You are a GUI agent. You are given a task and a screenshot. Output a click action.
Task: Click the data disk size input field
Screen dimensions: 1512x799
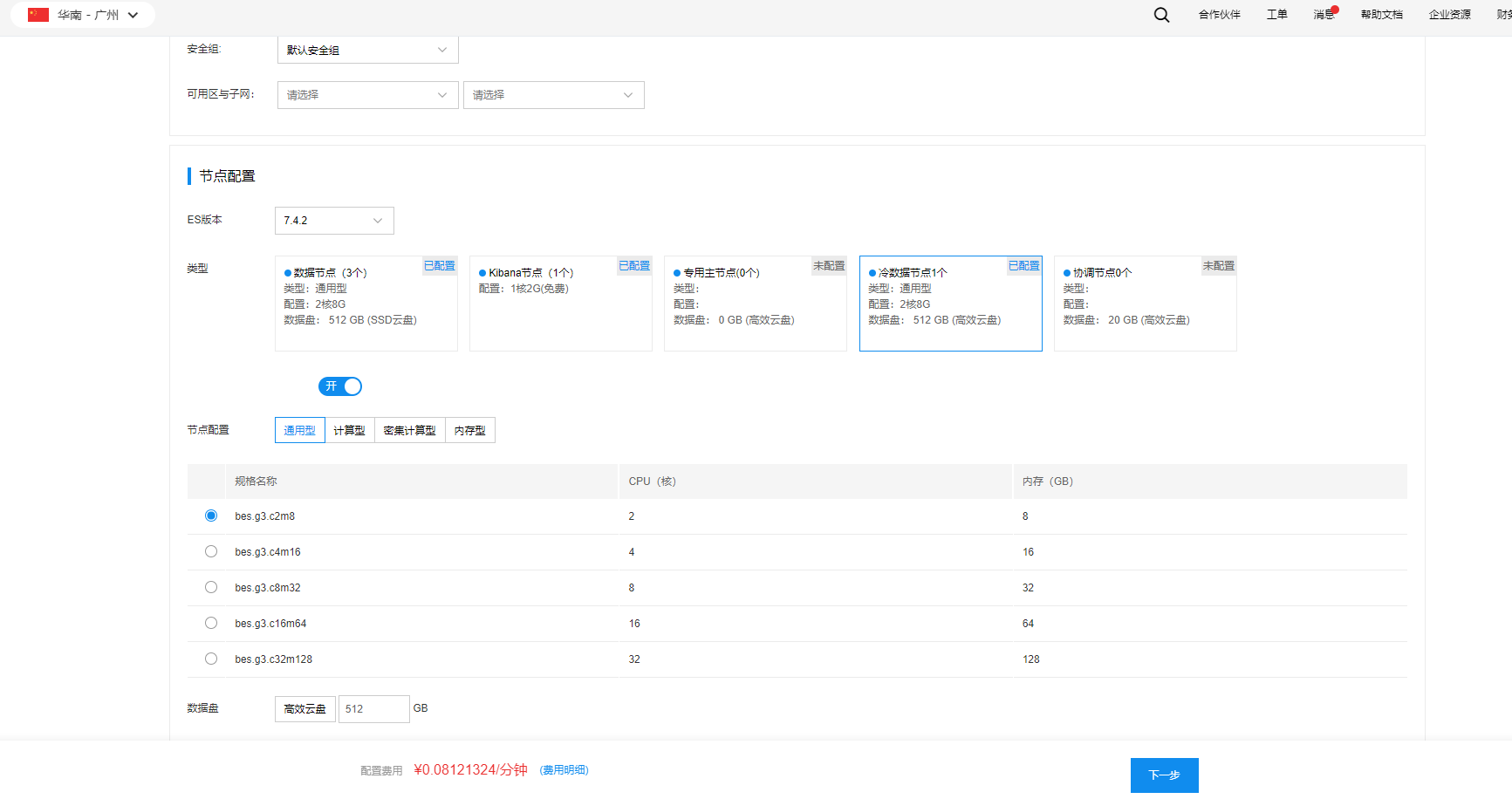(373, 709)
